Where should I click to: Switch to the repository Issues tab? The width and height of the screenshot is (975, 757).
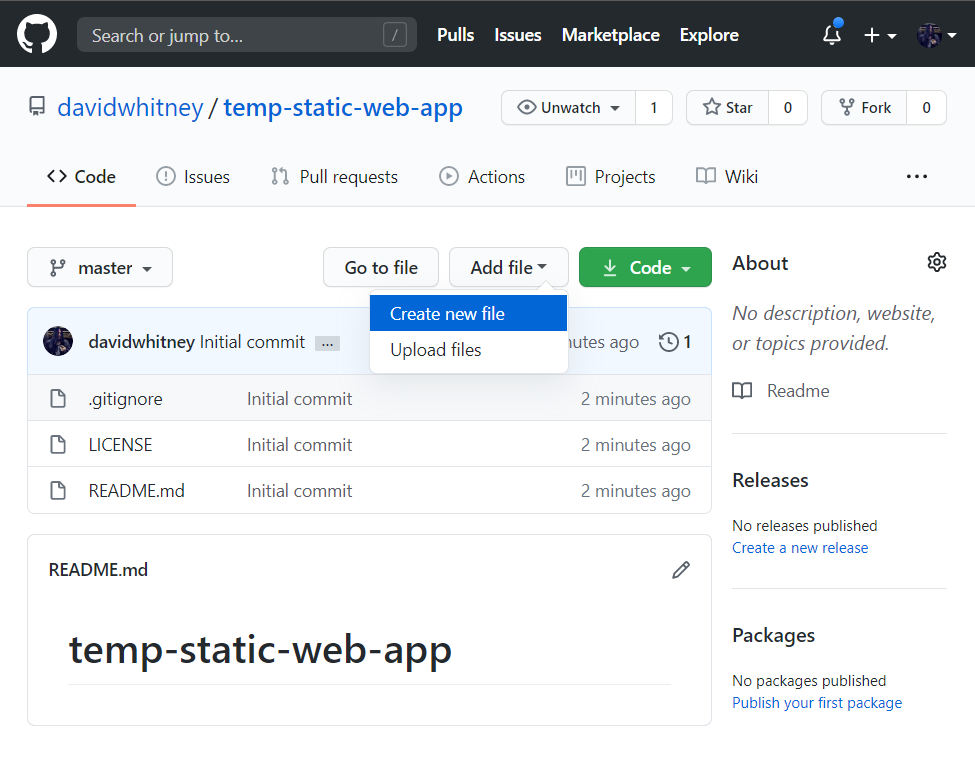(x=193, y=177)
